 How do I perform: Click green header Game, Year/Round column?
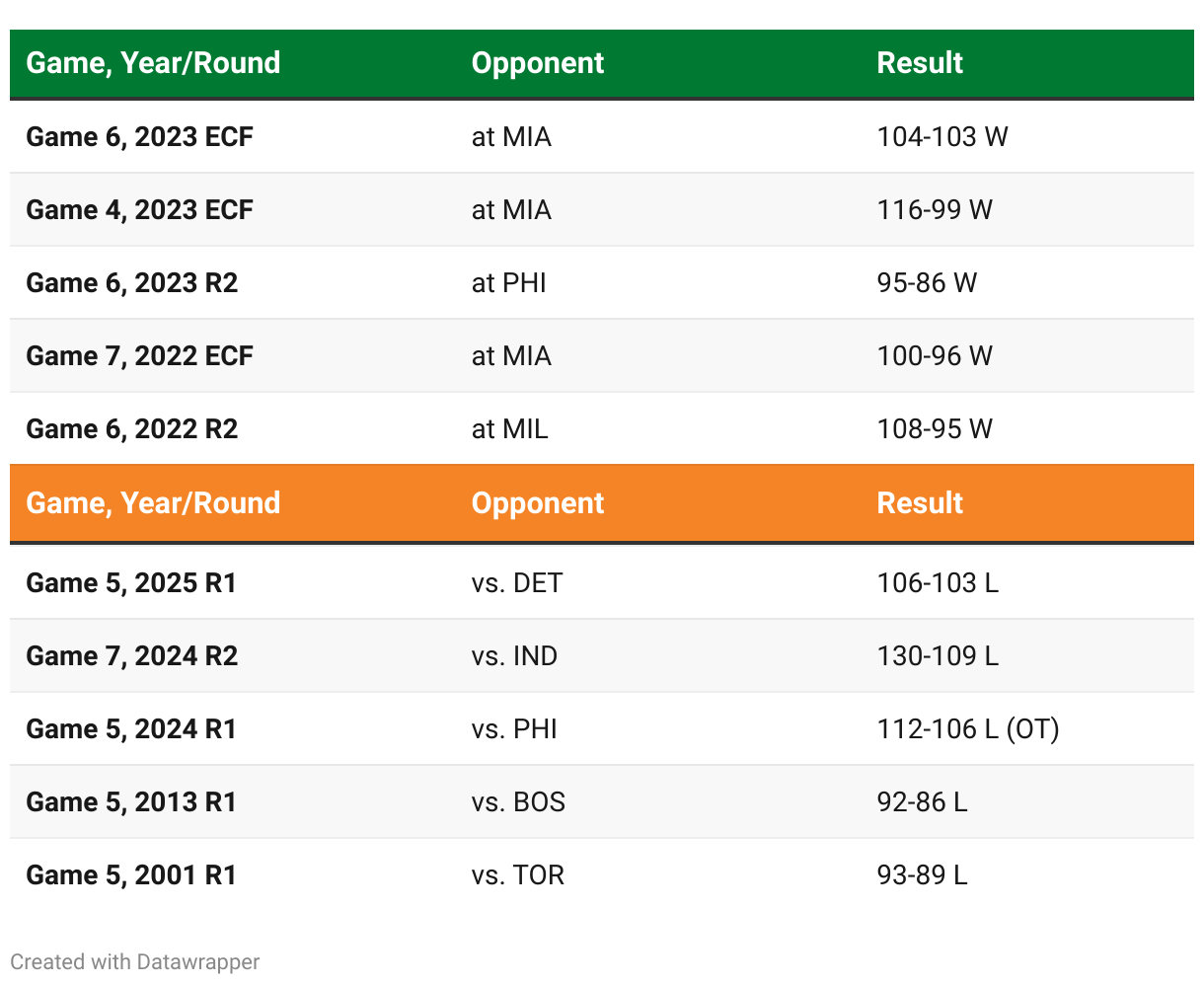click(153, 63)
